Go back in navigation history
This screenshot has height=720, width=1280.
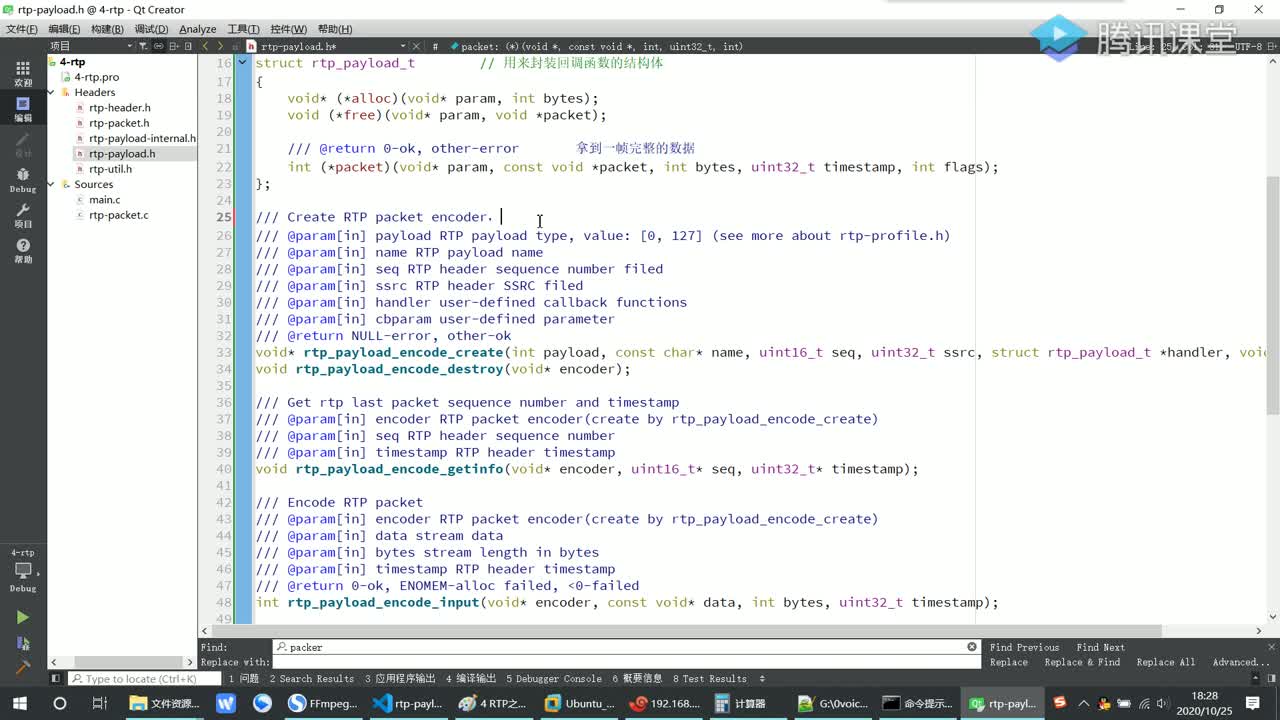pyautogui.click(x=206, y=46)
